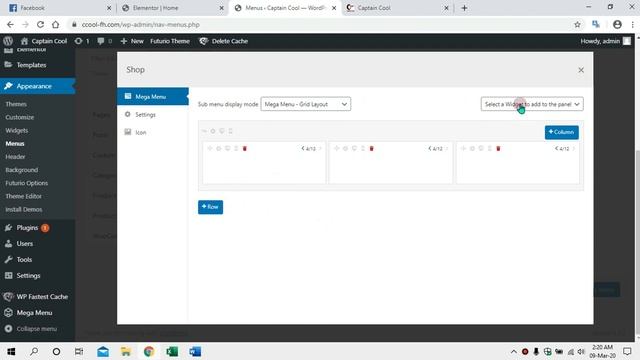Expand third column width with right arrow
The image size is (640, 360).
573,149
